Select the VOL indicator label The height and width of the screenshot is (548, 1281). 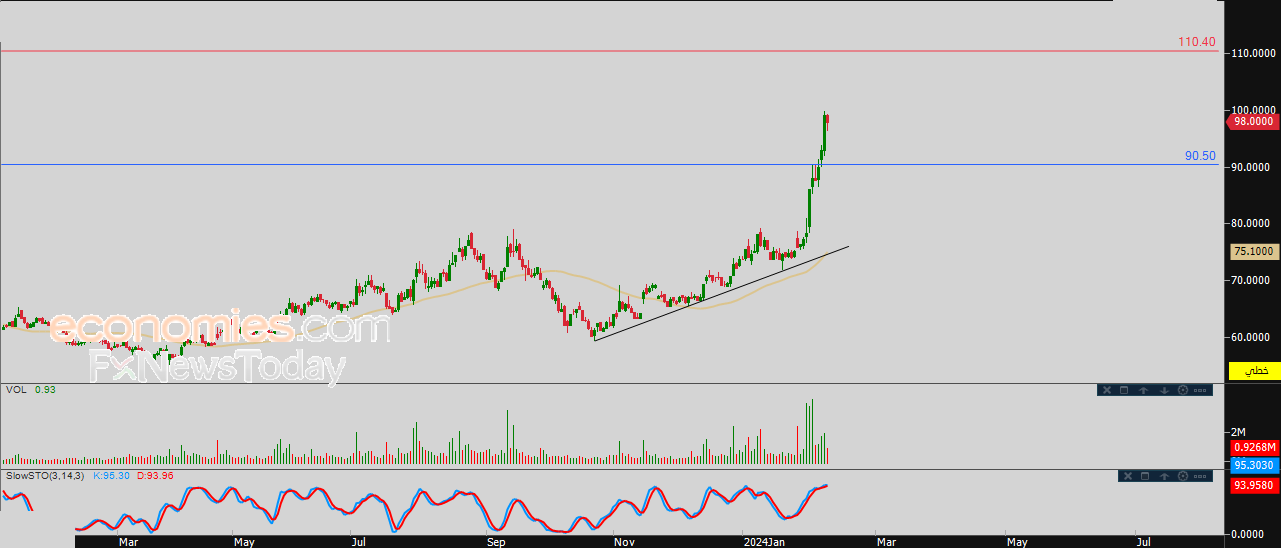[16, 389]
